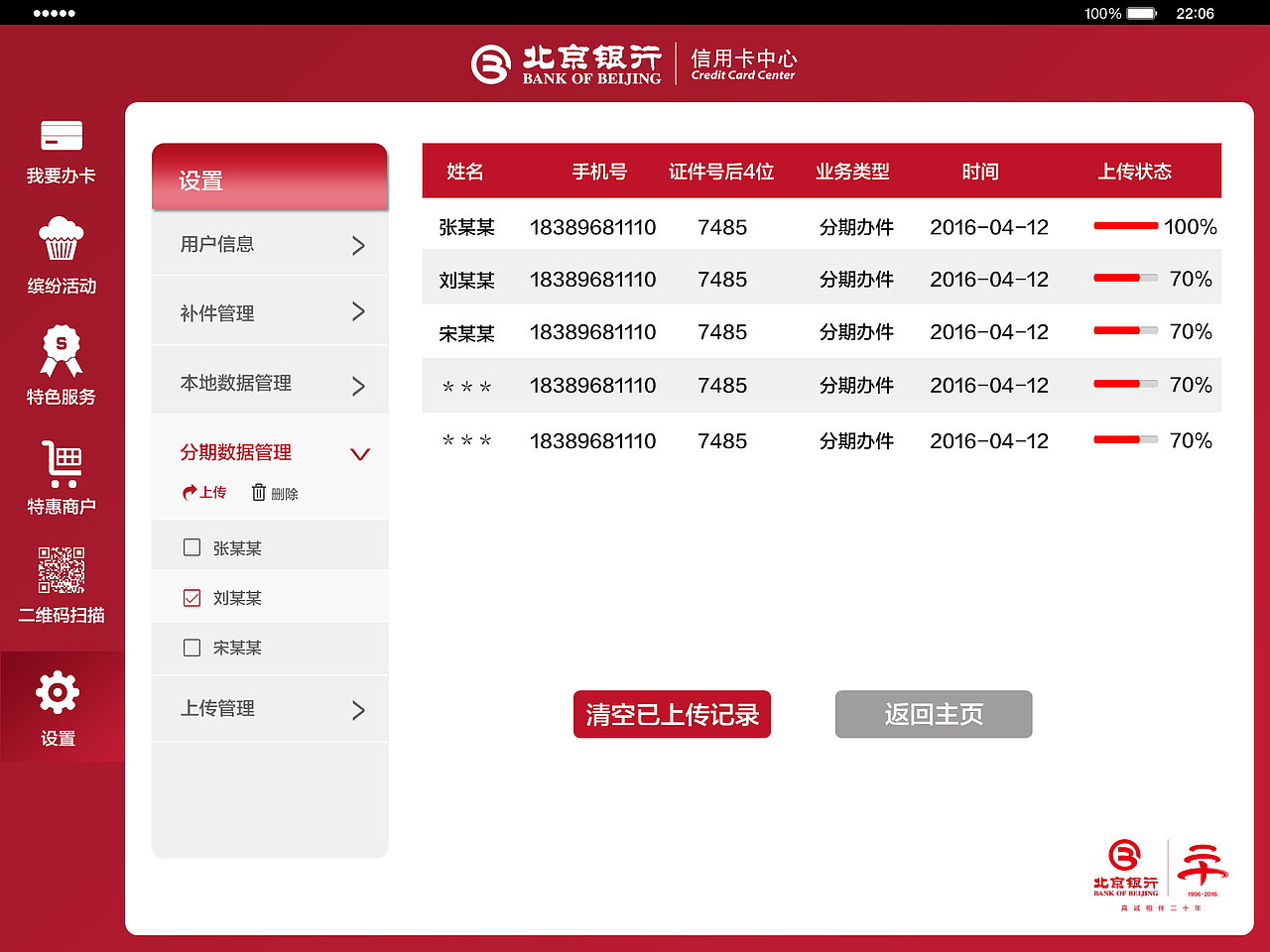1270x952 pixels.
Task: Open 特惠商户 shopping cart icon
Action: coord(61,464)
